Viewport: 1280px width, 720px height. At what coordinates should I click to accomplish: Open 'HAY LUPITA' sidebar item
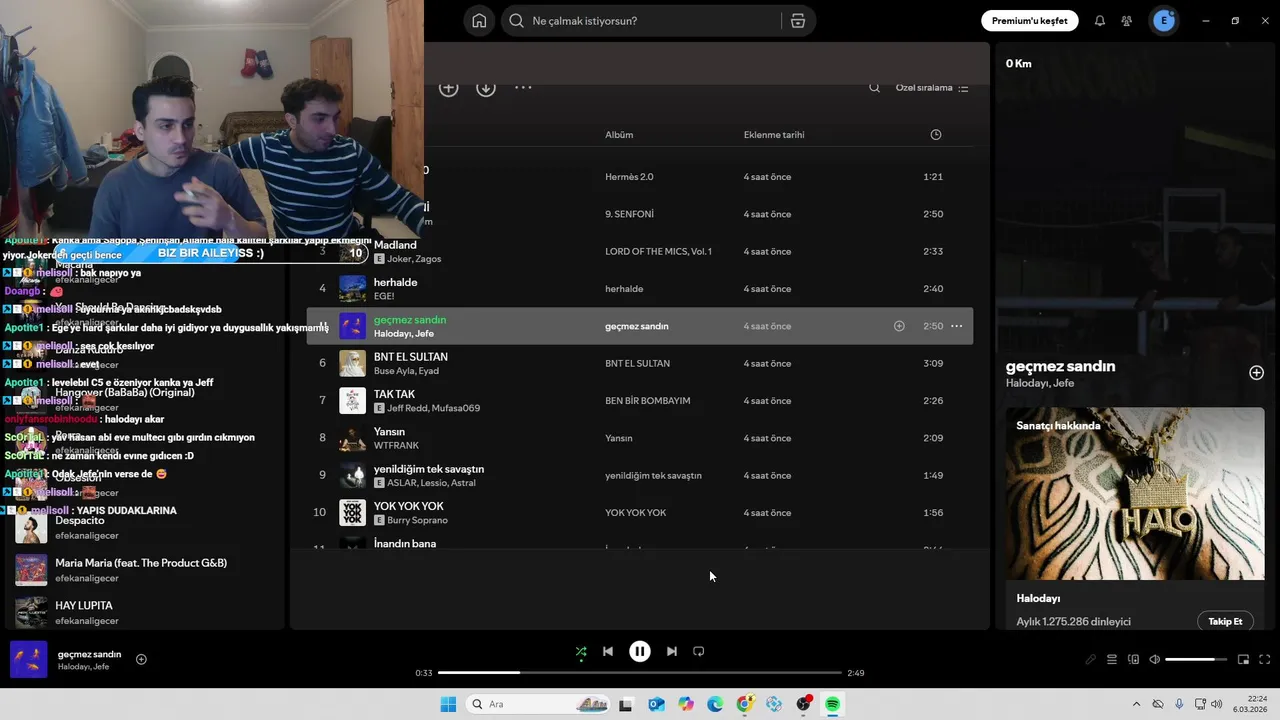pos(84,606)
